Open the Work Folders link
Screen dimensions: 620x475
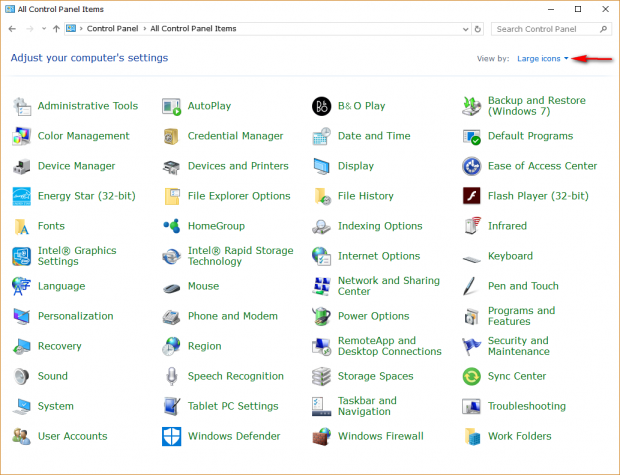[x=520, y=436]
